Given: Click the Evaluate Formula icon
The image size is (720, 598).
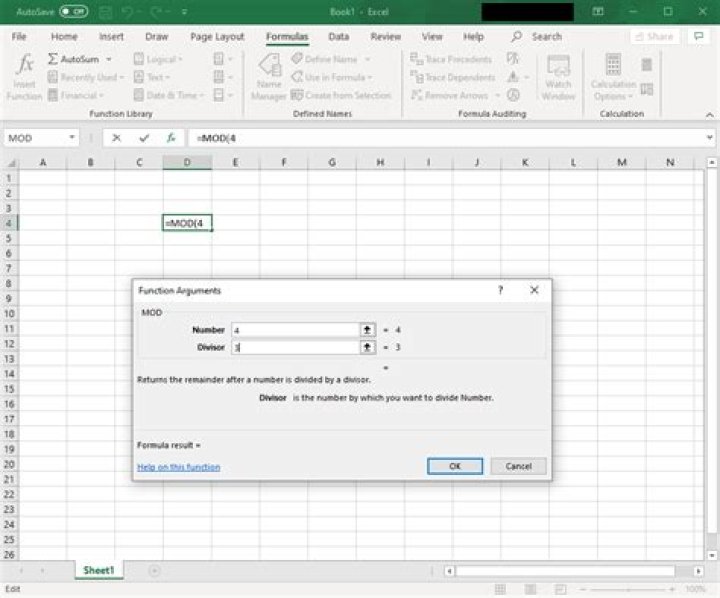Looking at the screenshot, I should pos(513,95).
